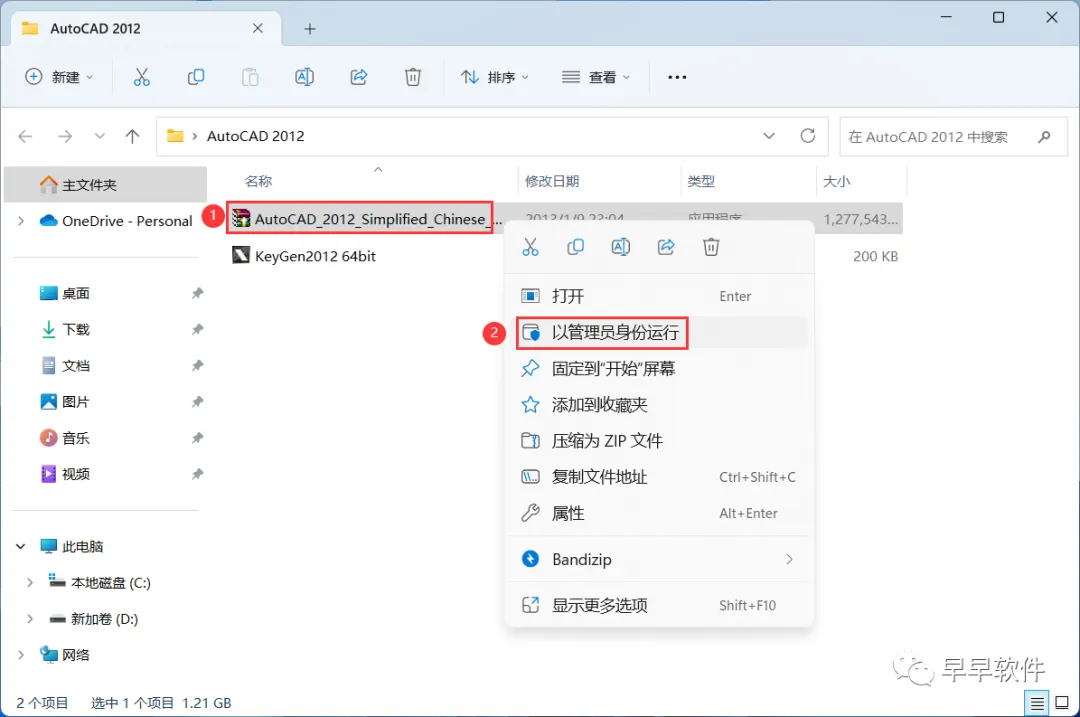Close the AutoCAD 2012 tab

point(258,28)
